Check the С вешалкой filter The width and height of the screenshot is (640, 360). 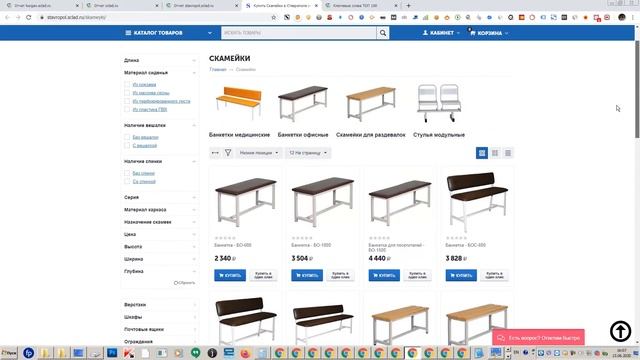click(x=127, y=145)
